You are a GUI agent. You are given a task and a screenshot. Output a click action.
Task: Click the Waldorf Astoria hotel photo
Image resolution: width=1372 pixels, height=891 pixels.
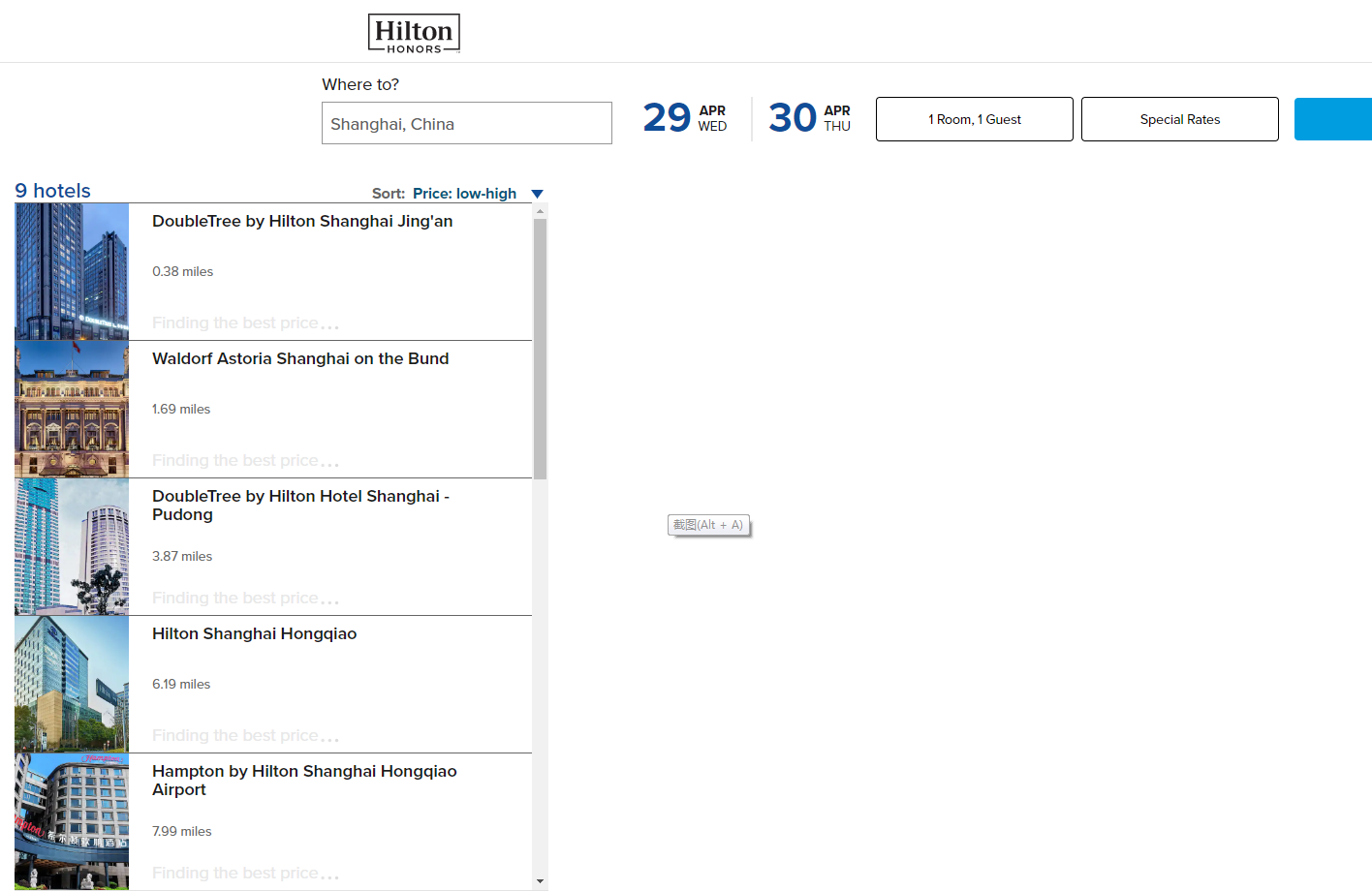pos(72,409)
